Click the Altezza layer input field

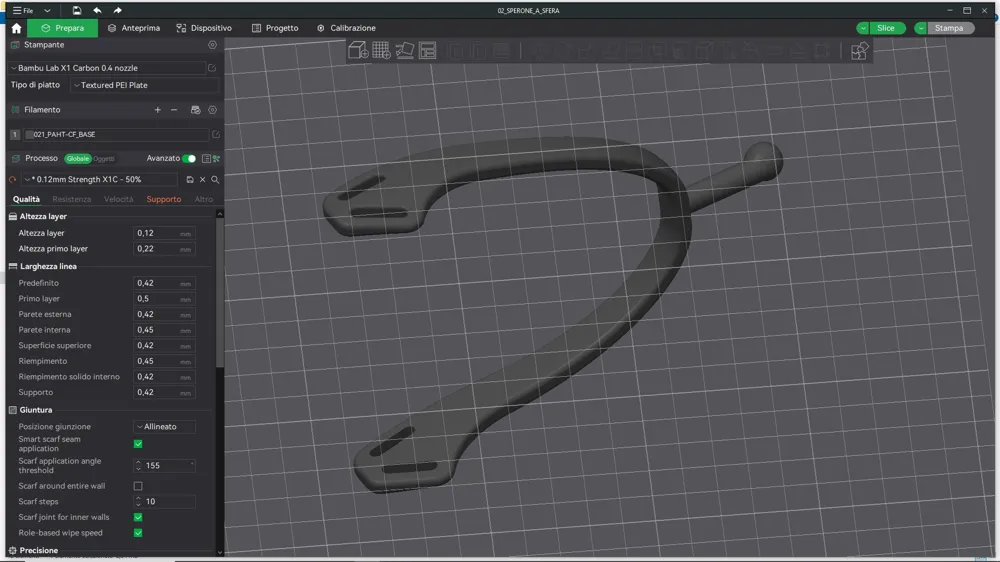click(164, 233)
